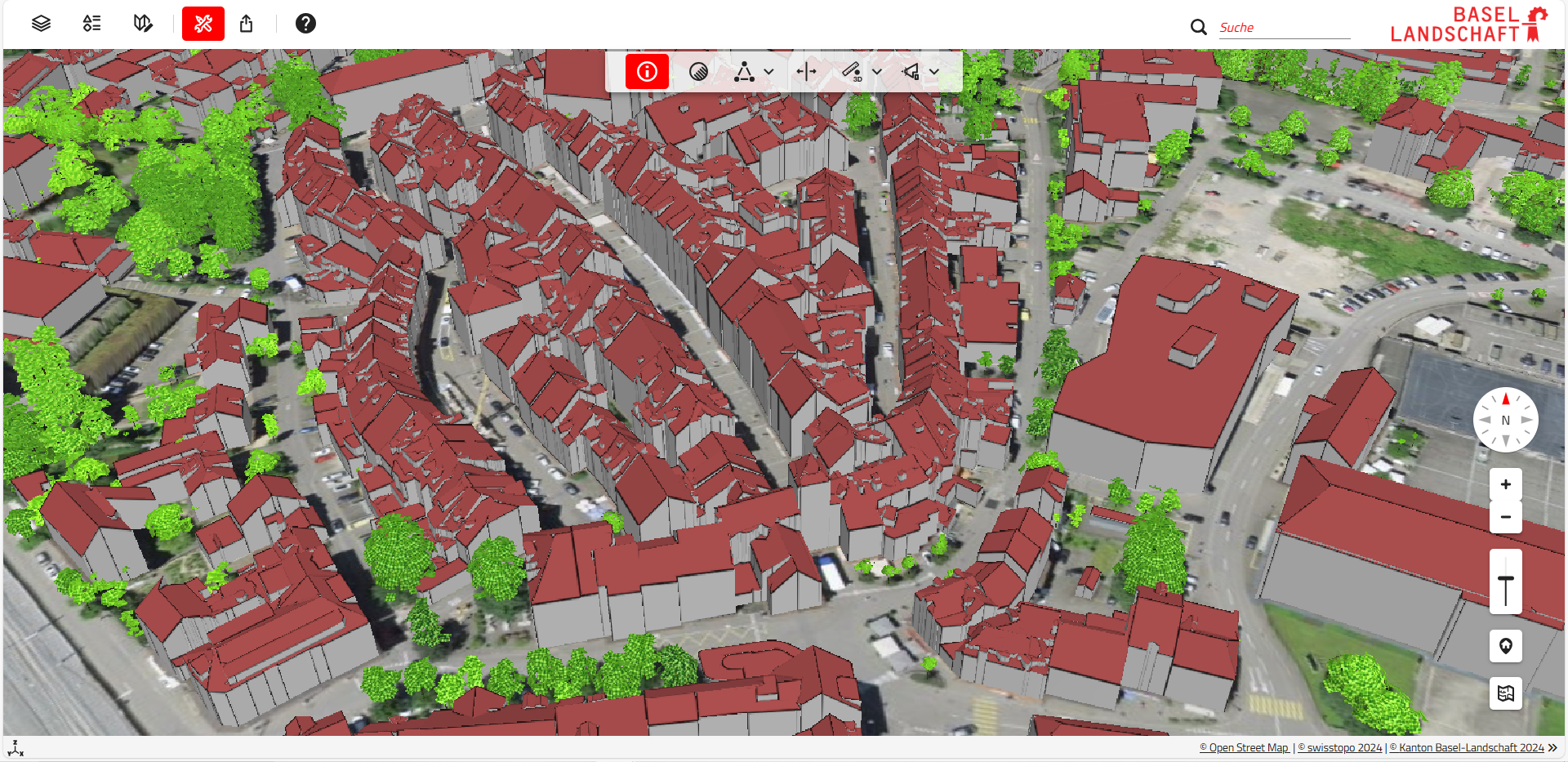Click the home location icon

[x=1505, y=645]
